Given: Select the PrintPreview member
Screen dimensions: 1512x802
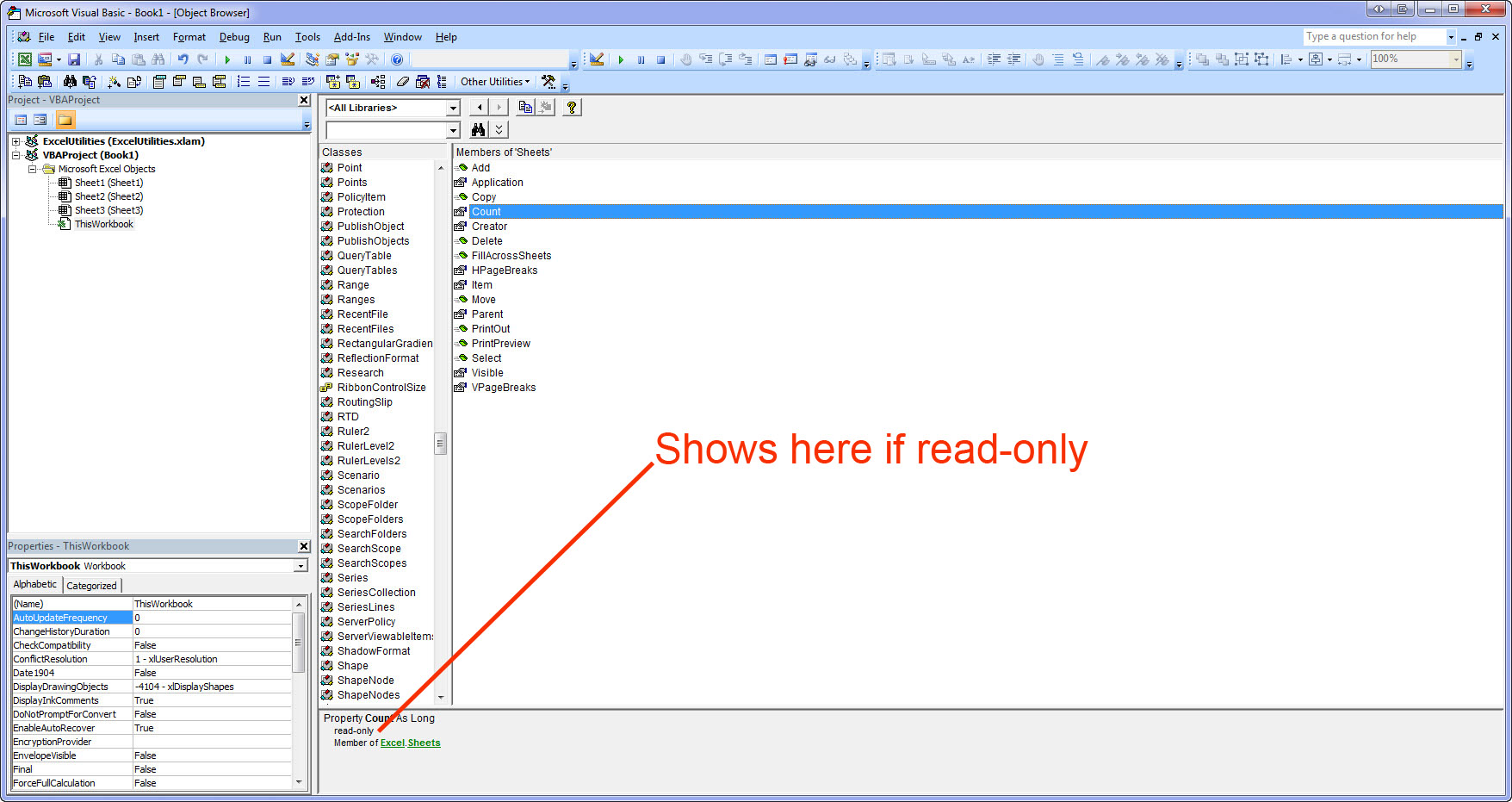Looking at the screenshot, I should (x=501, y=344).
